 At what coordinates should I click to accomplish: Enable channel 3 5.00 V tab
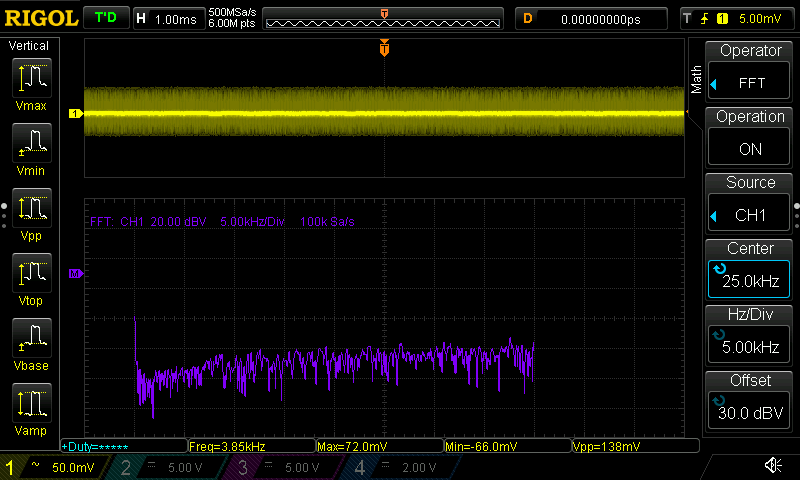pos(282,467)
